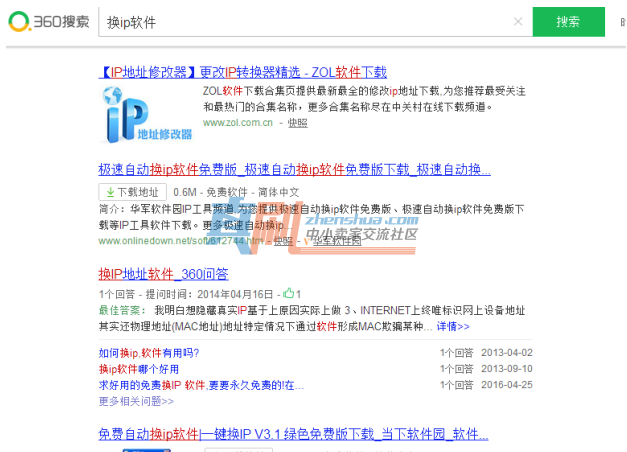Clear the search box with the X icon
This screenshot has height=452, width=627.
pos(518,22)
